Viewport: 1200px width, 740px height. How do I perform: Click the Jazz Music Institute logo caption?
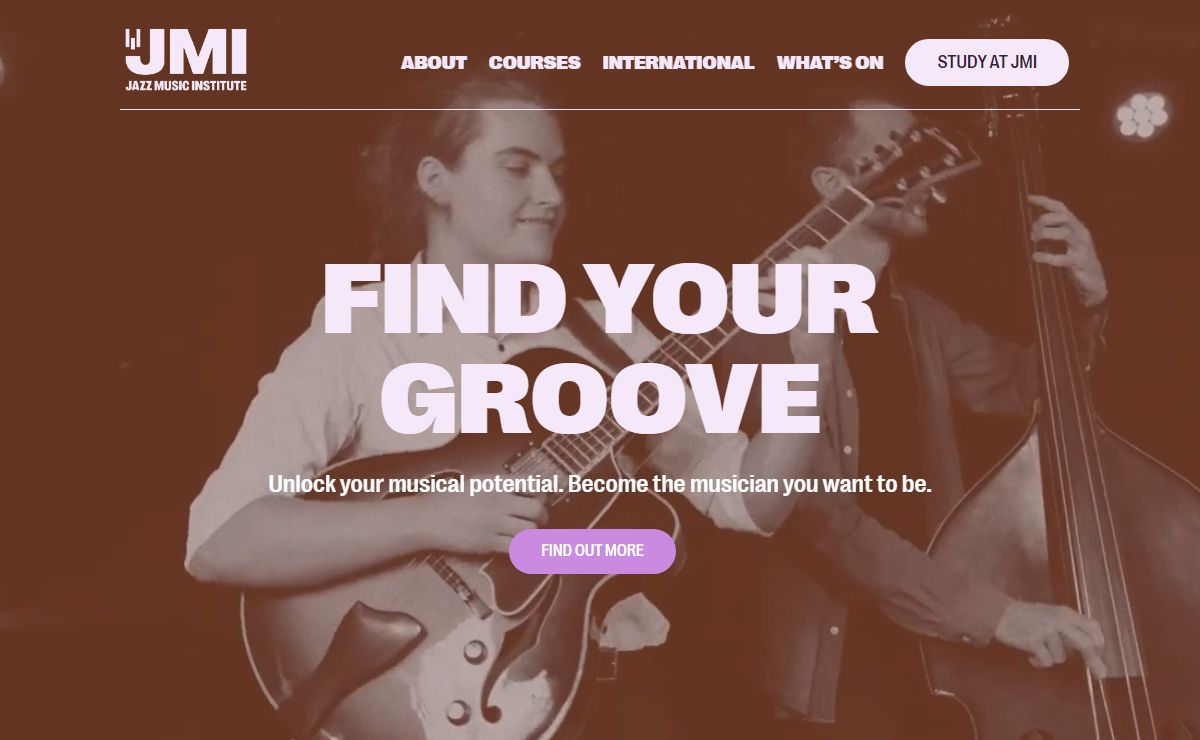point(186,86)
